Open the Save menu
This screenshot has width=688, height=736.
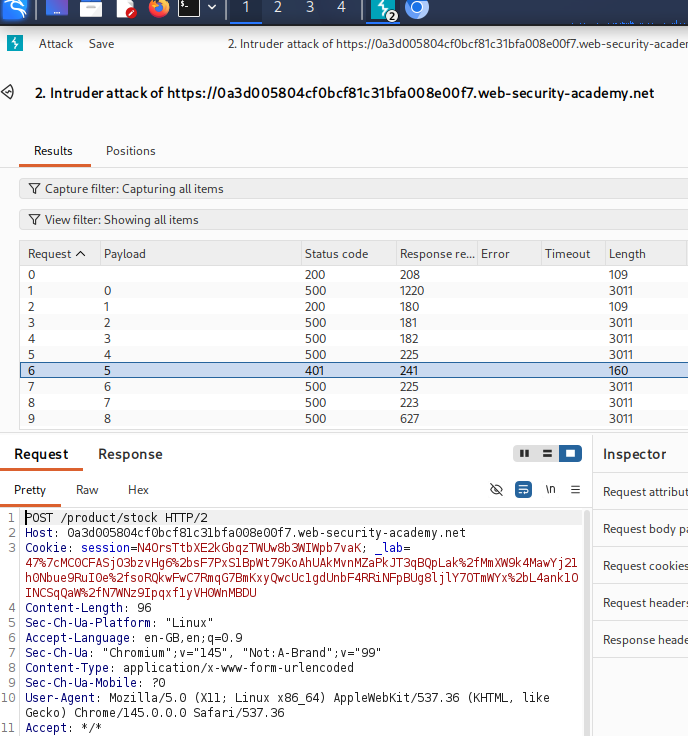(101, 44)
